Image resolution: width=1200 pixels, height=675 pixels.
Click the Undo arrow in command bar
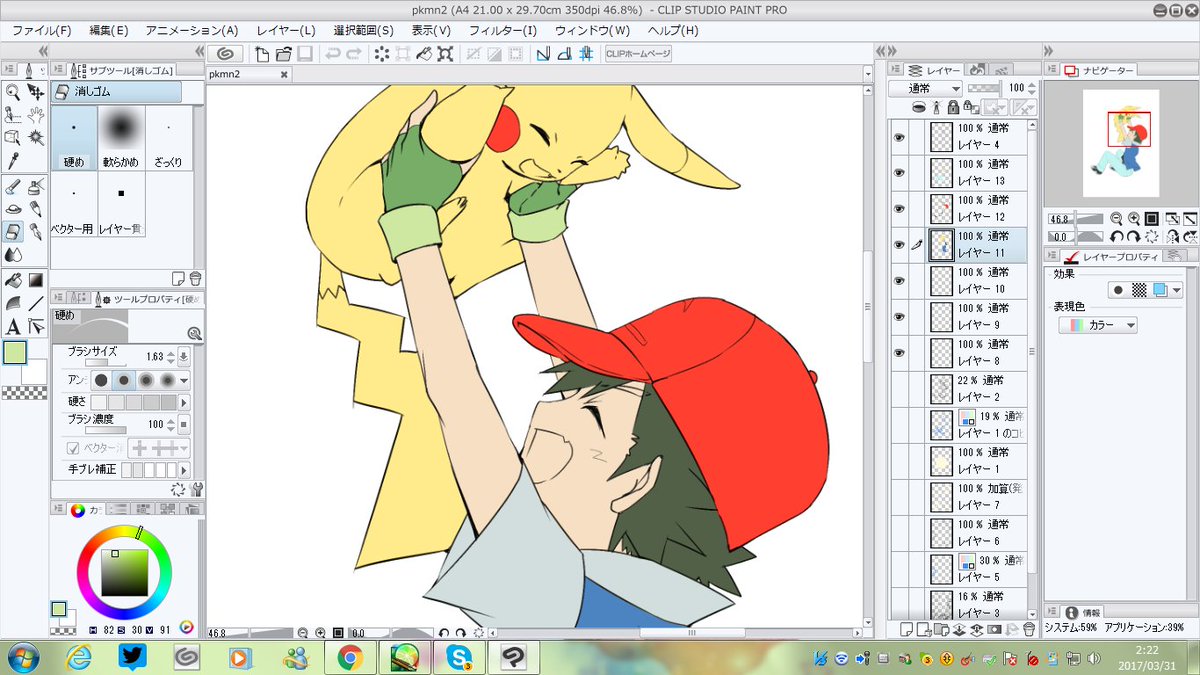point(332,54)
